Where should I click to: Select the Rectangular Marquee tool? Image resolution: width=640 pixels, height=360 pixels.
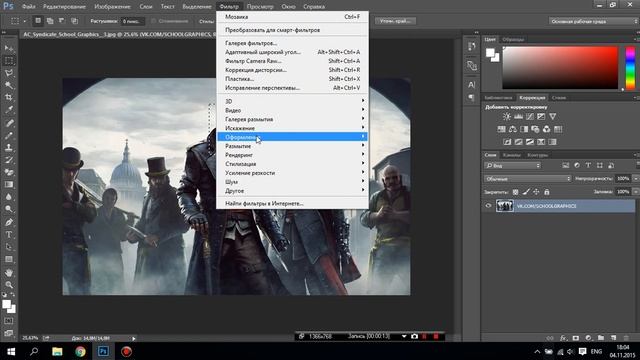coord(9,60)
